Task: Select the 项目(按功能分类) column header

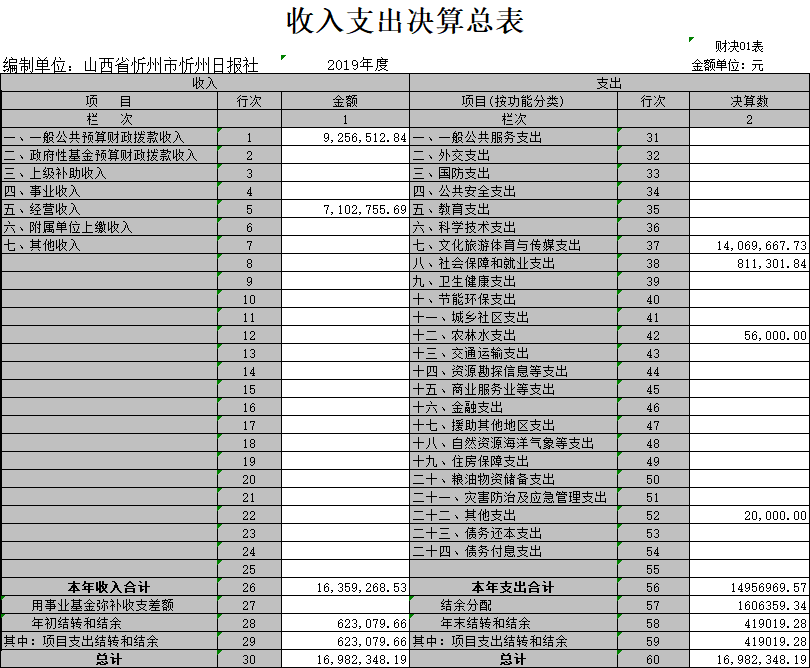Action: point(512,101)
